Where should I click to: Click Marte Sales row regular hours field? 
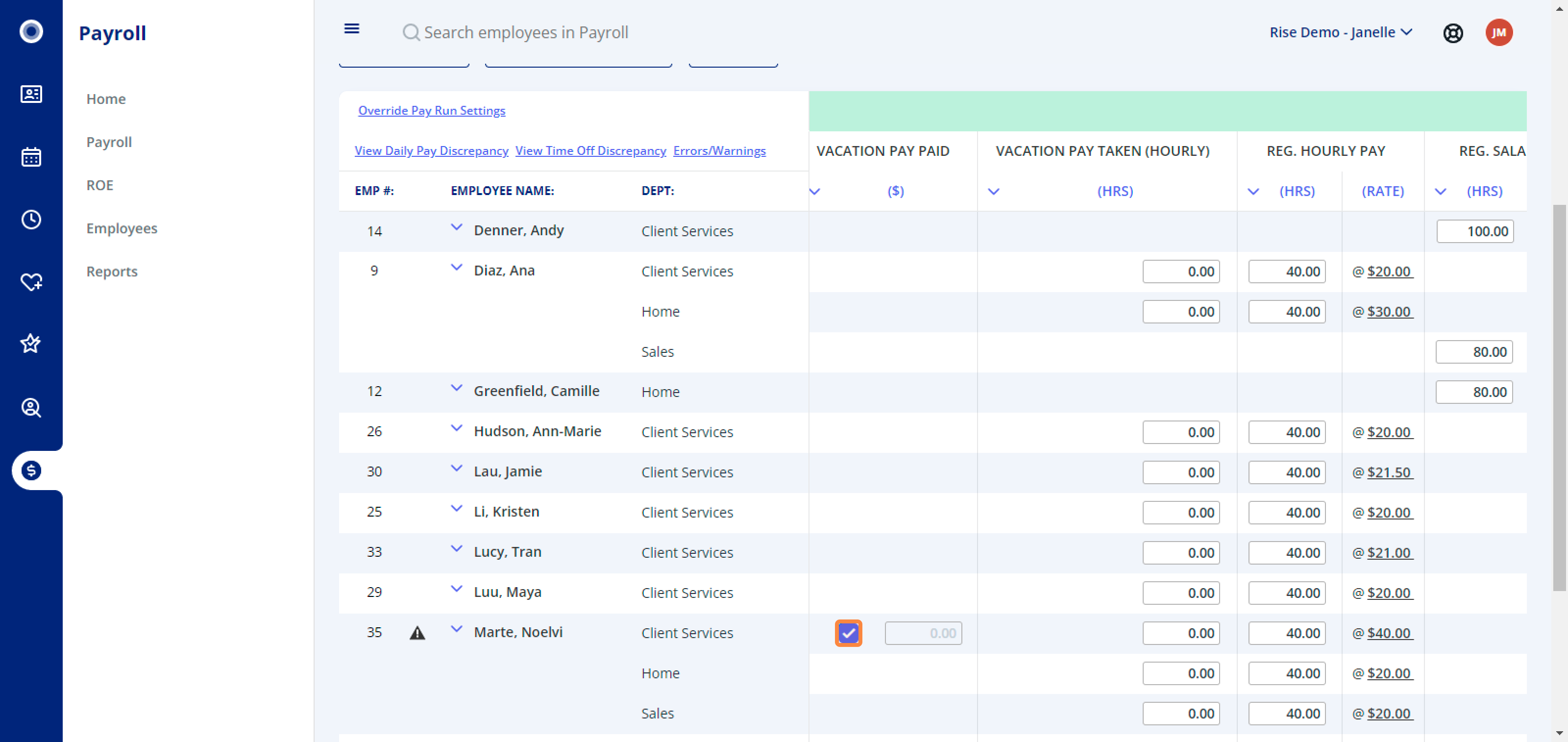point(1287,714)
